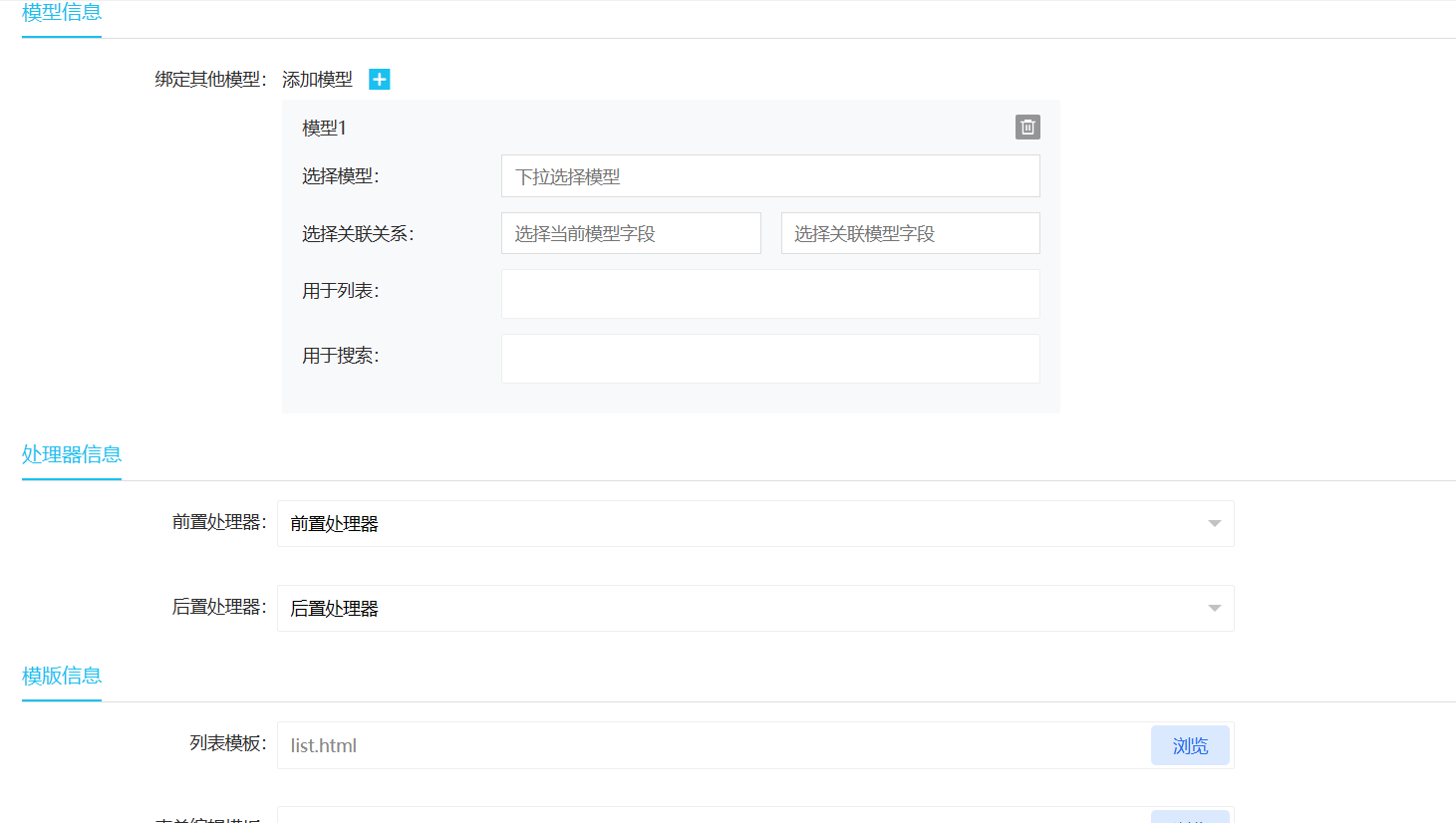
Task: Click the blue plus icon to add model
Action: tap(380, 80)
